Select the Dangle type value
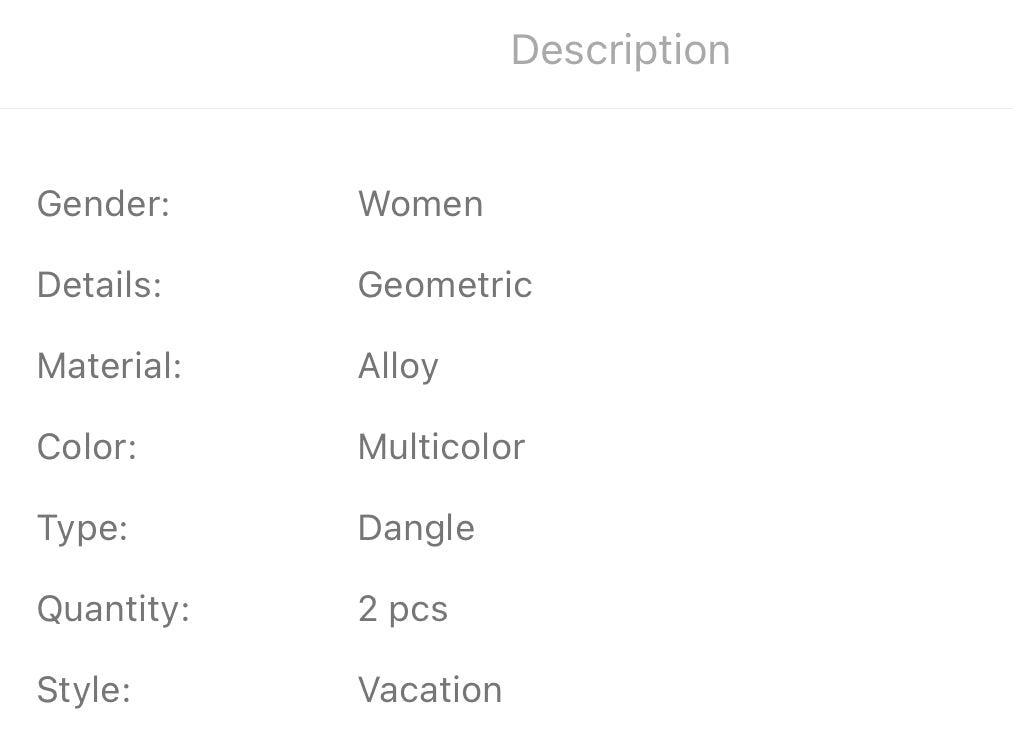 416,529
